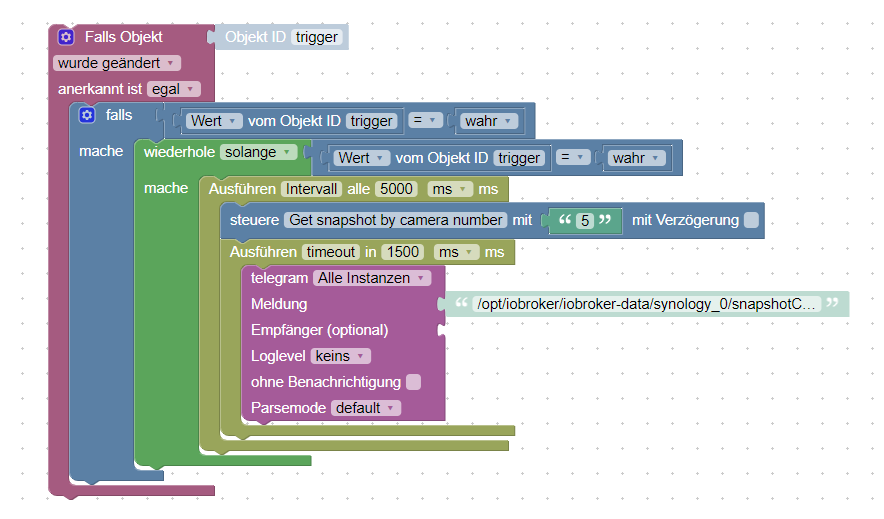Open ms unit dropdown of timeout block
884x519 pixels.
click(x=456, y=252)
